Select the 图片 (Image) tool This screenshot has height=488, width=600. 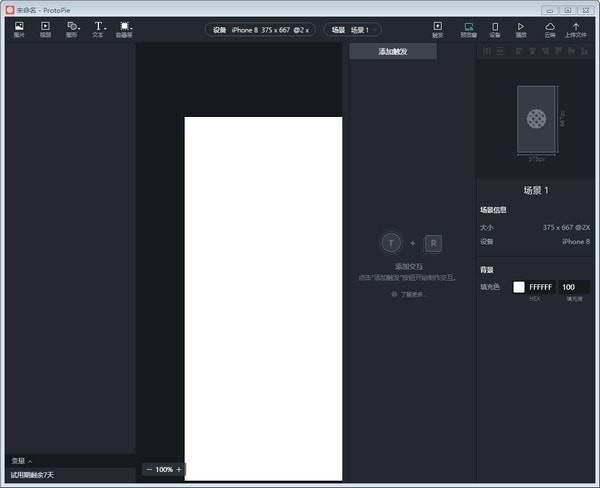click(19, 28)
